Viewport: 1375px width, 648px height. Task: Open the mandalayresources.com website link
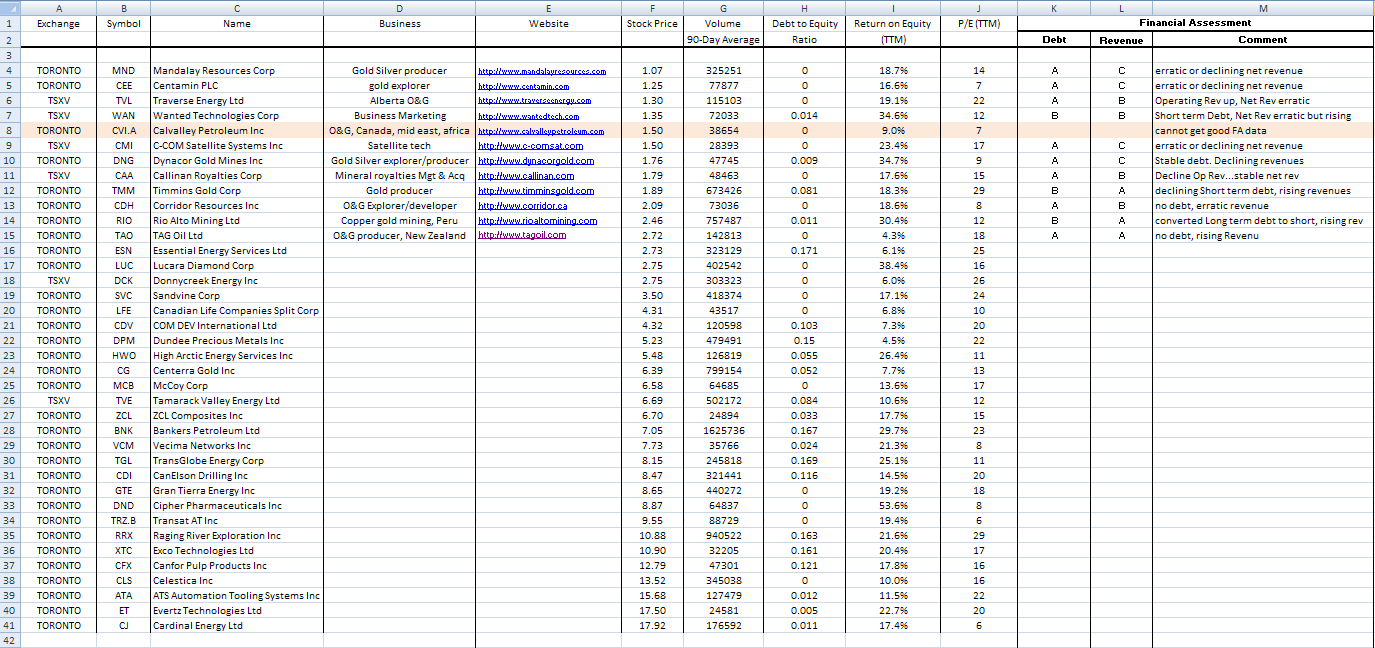coord(542,71)
